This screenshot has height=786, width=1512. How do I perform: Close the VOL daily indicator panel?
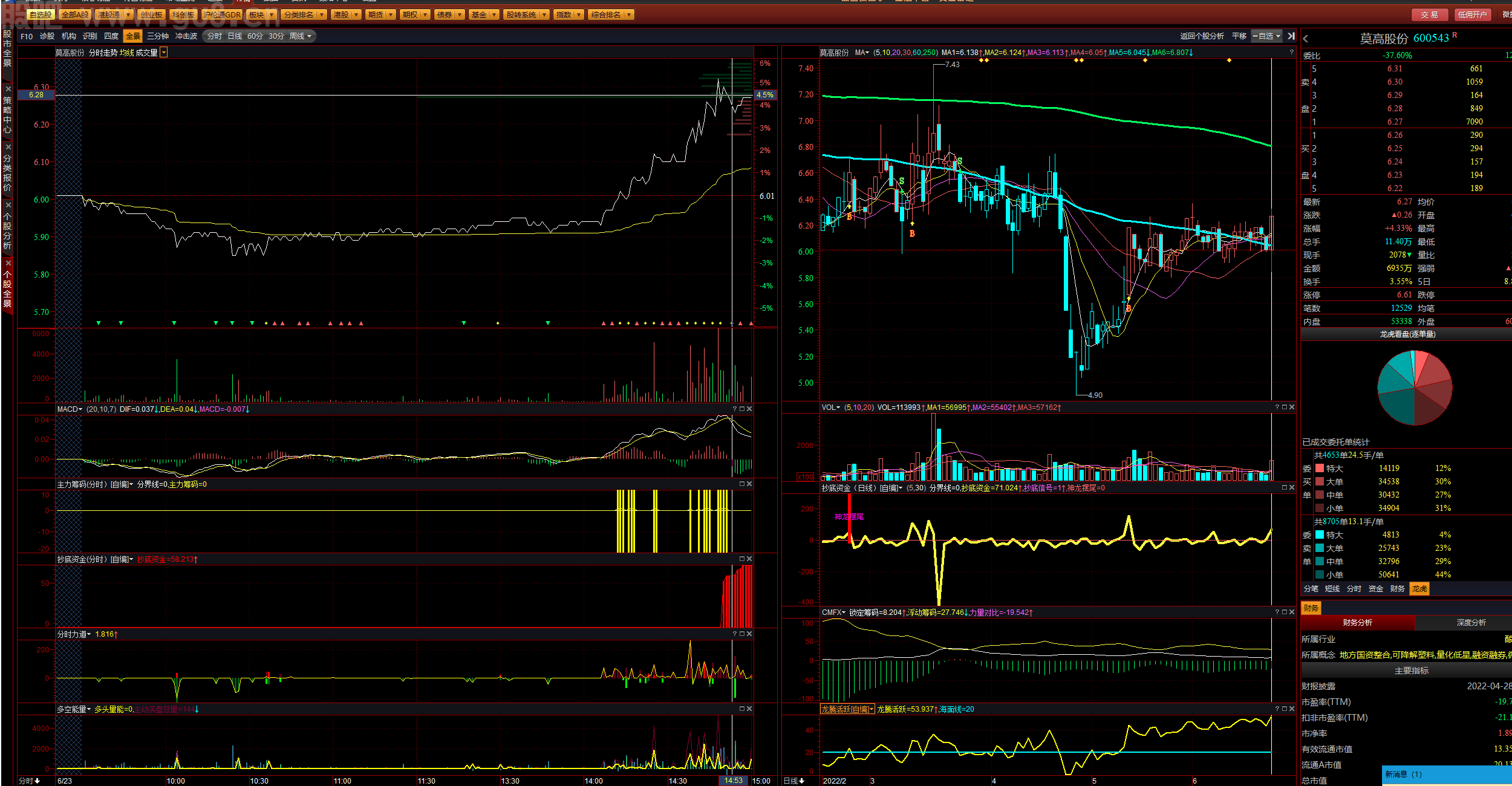click(x=1292, y=408)
